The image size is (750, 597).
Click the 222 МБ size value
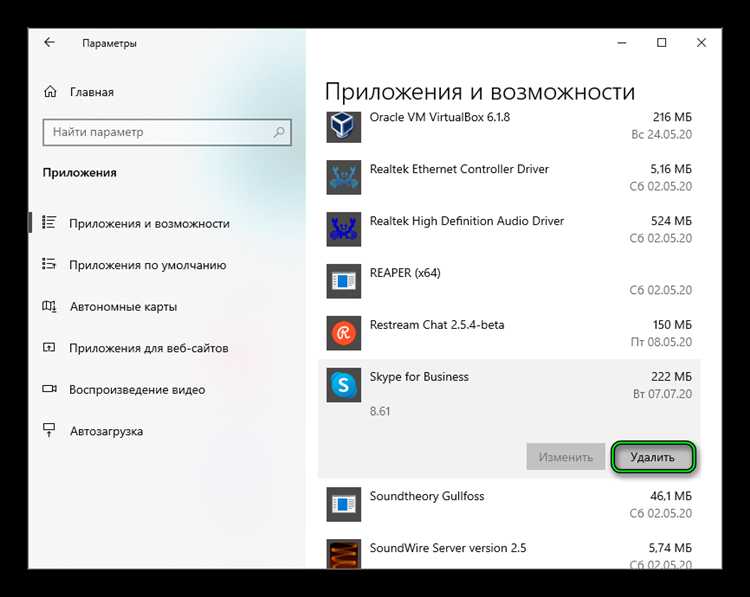point(671,377)
